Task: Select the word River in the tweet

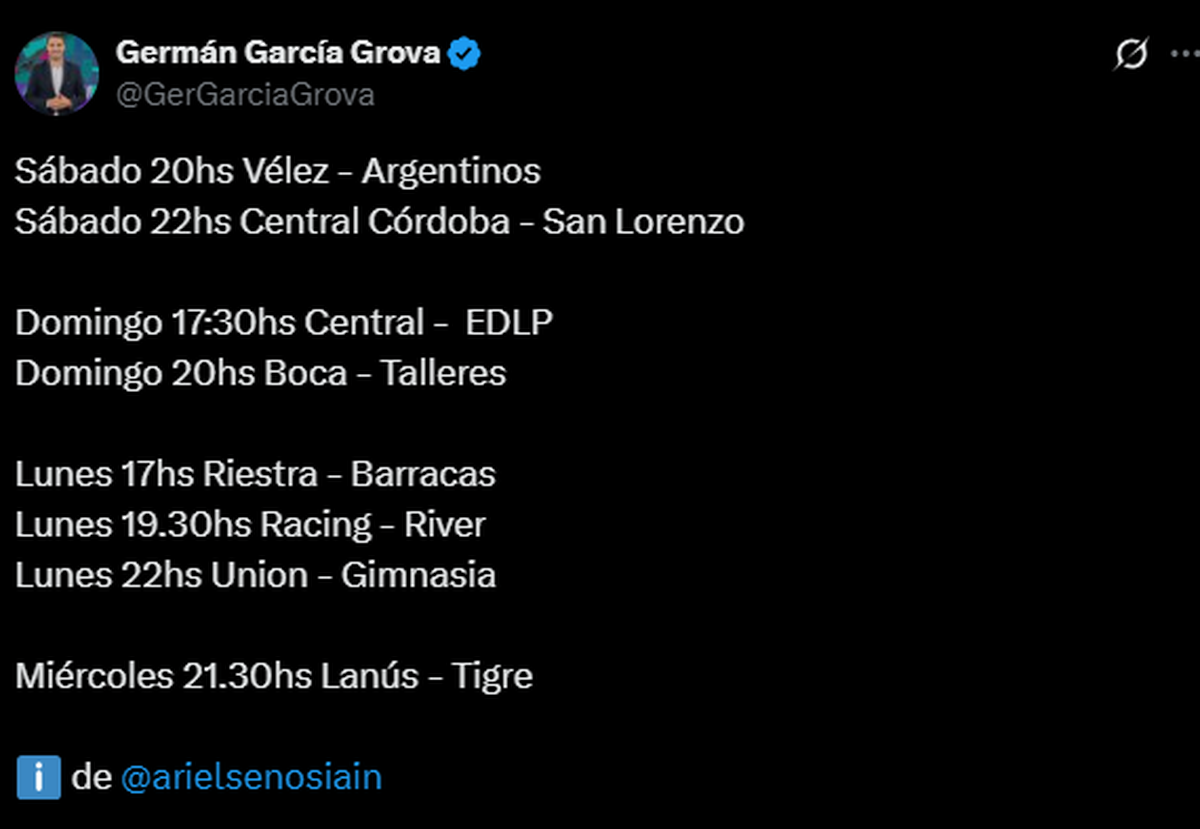Action: click(x=445, y=524)
